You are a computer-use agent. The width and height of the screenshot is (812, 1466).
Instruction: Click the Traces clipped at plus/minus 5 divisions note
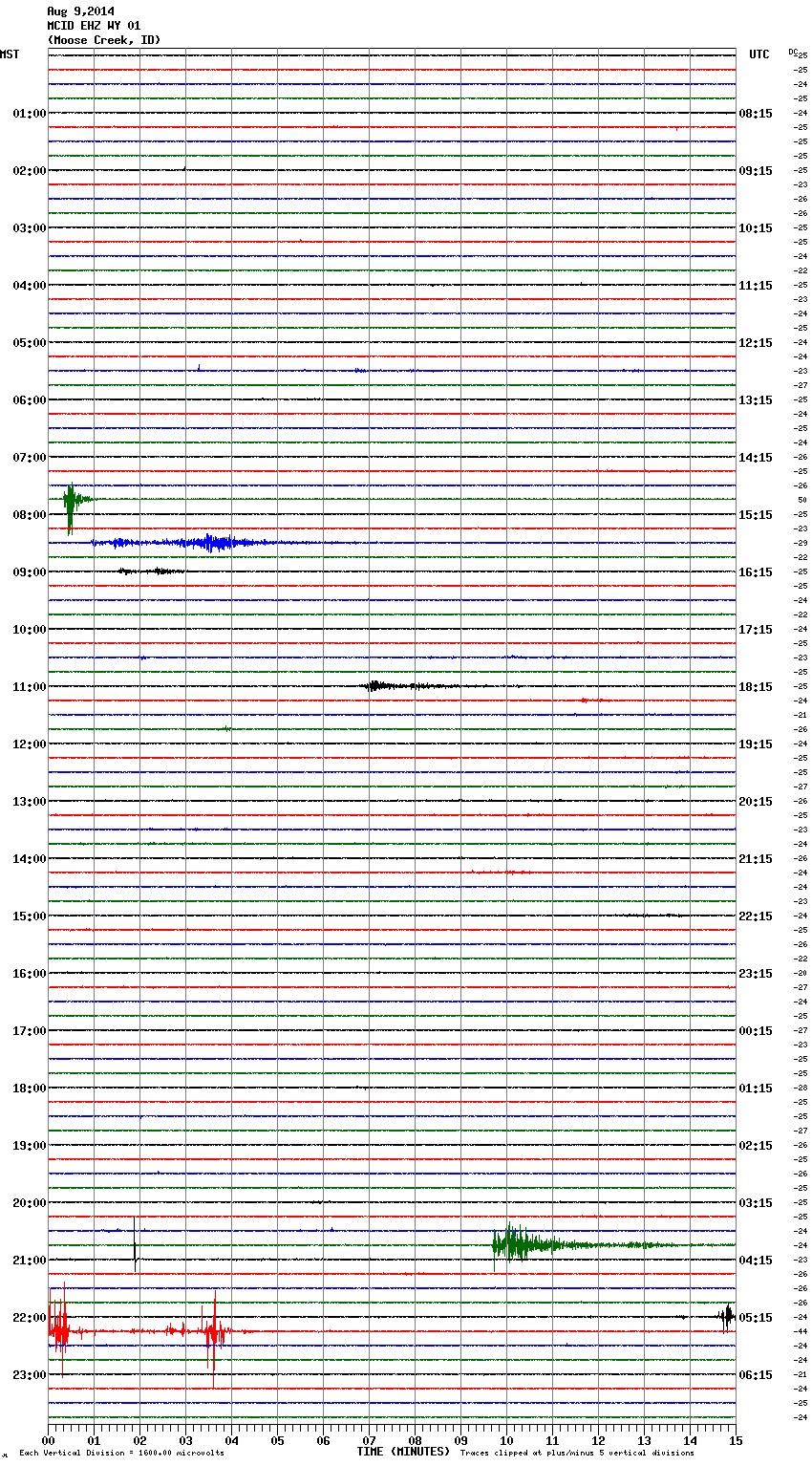pyautogui.click(x=577, y=1454)
